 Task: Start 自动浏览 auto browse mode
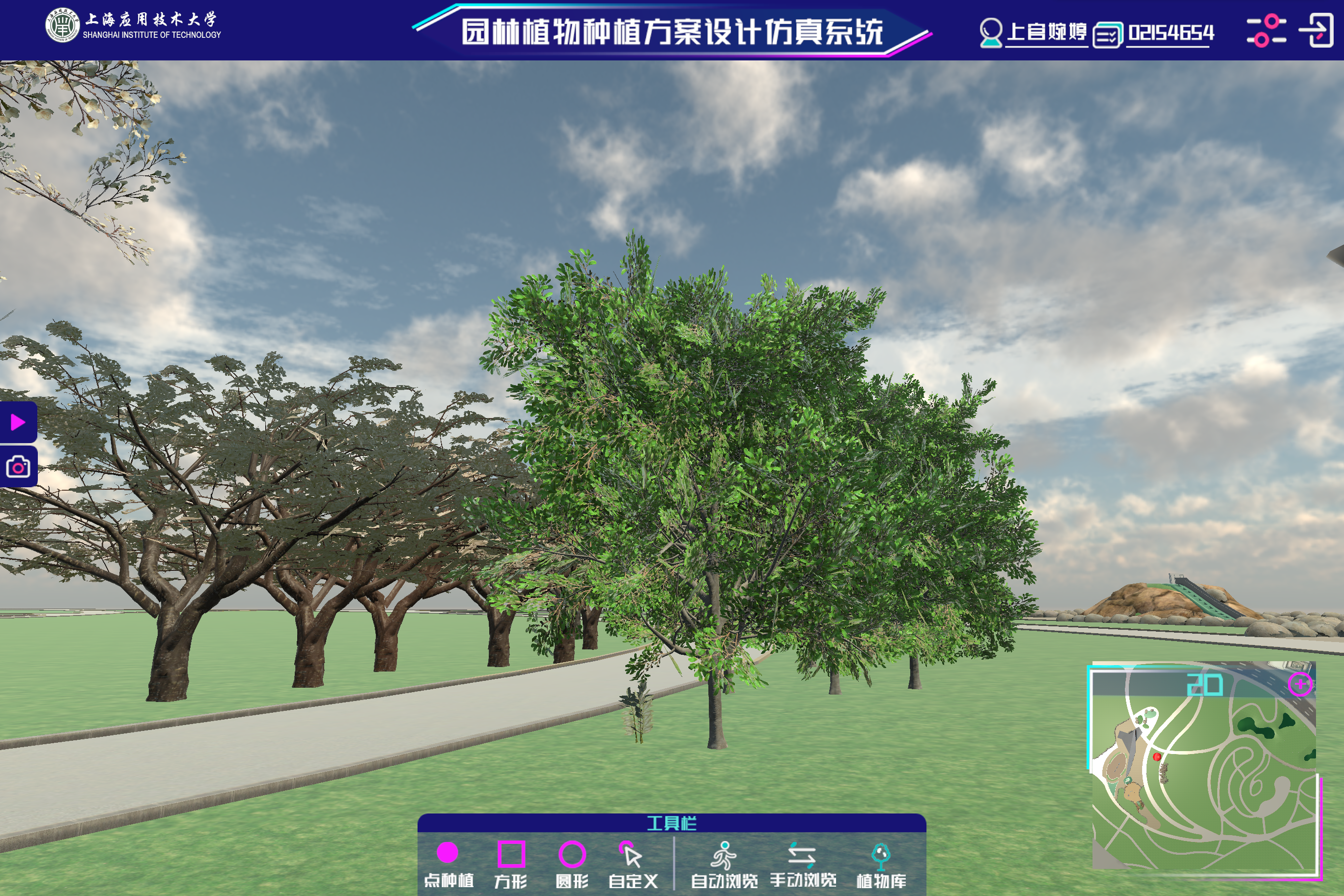[724, 865]
